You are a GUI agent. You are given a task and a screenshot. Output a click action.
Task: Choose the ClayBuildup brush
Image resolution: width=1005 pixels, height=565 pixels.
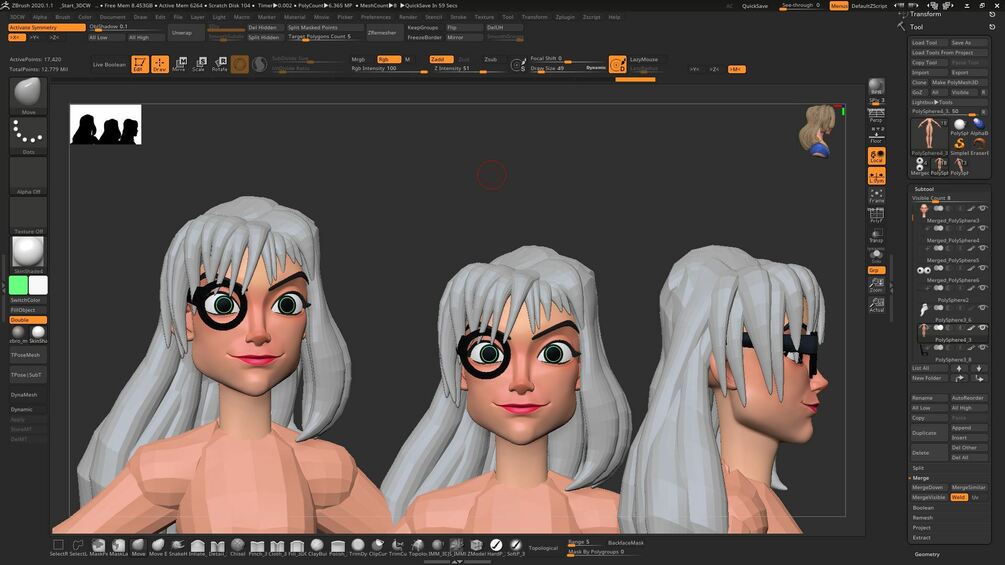tap(317, 546)
